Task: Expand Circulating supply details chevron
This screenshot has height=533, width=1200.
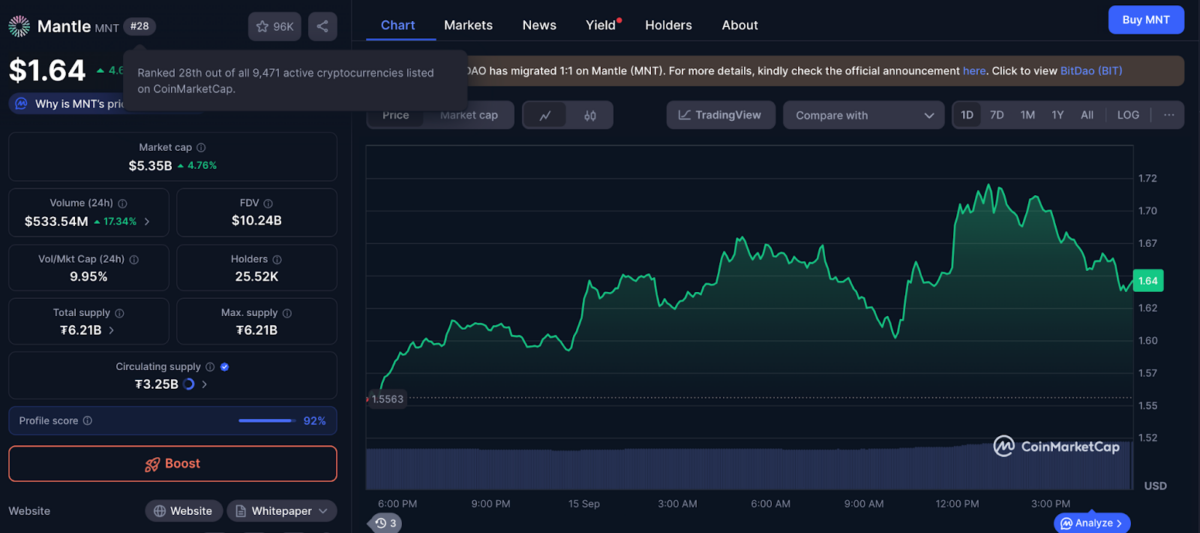Action: click(205, 384)
